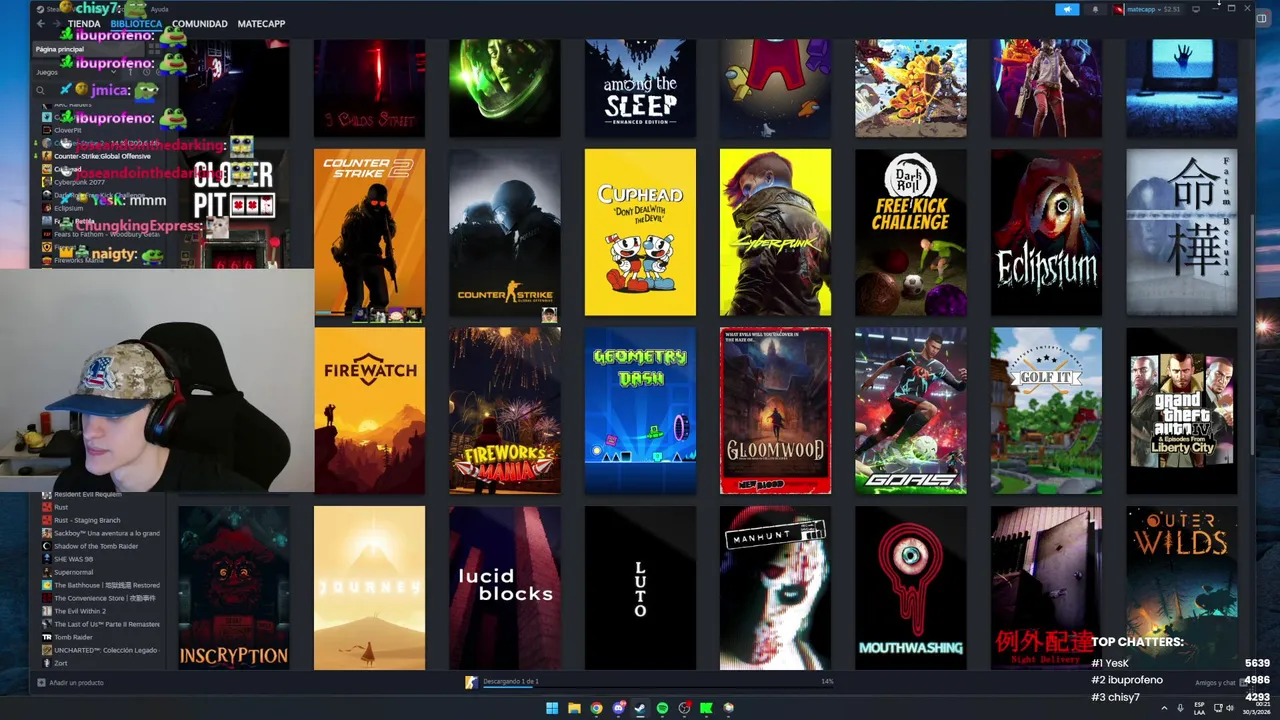Open the Outer Wilds game cover
Viewport: 1280px width, 720px height.
pyautogui.click(x=1181, y=588)
